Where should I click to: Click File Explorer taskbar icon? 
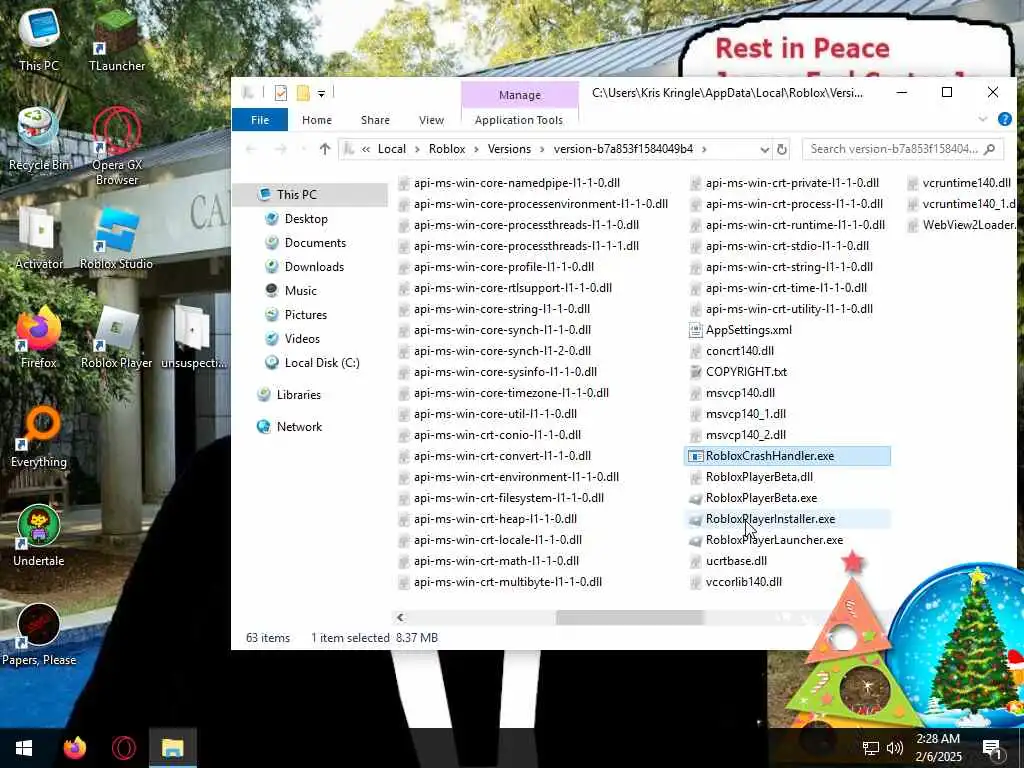point(173,748)
